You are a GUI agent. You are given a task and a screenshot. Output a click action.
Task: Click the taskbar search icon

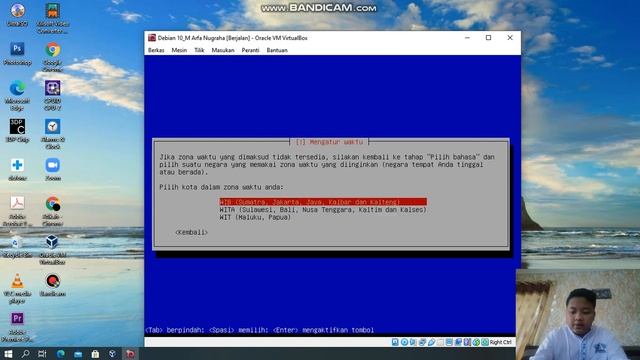click(x=25, y=354)
